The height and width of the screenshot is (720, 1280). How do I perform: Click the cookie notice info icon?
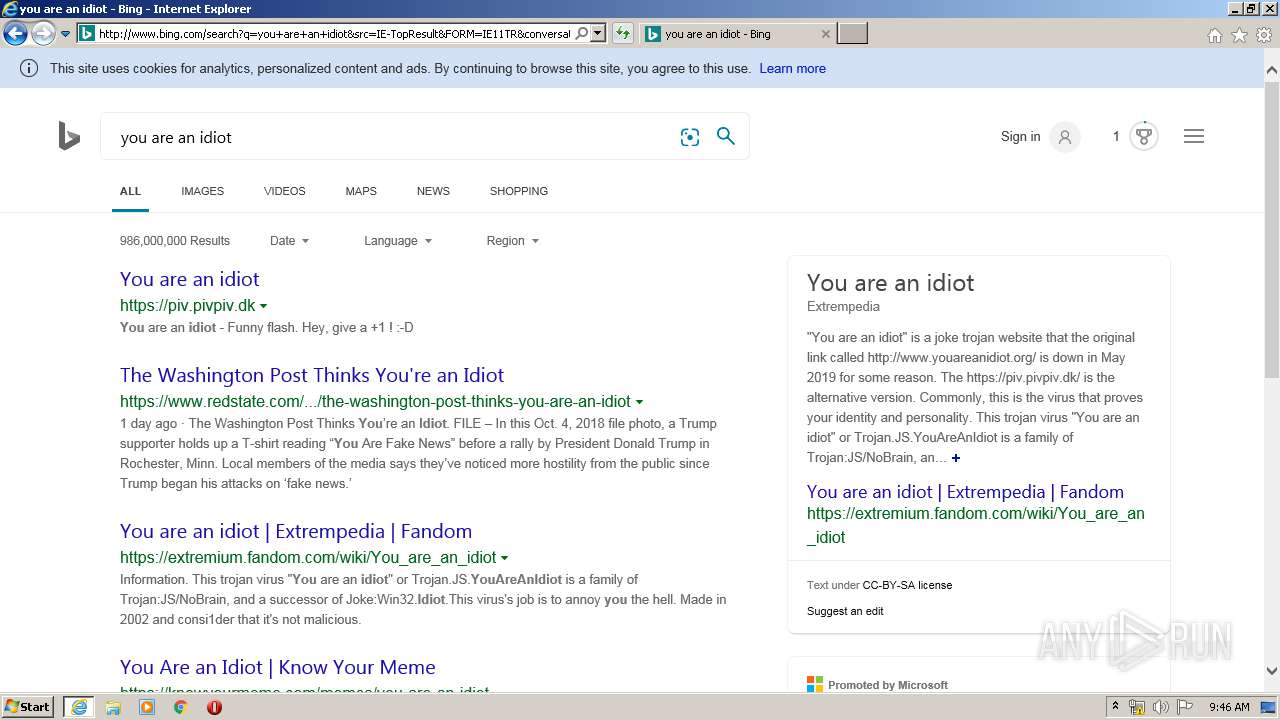[x=29, y=69]
